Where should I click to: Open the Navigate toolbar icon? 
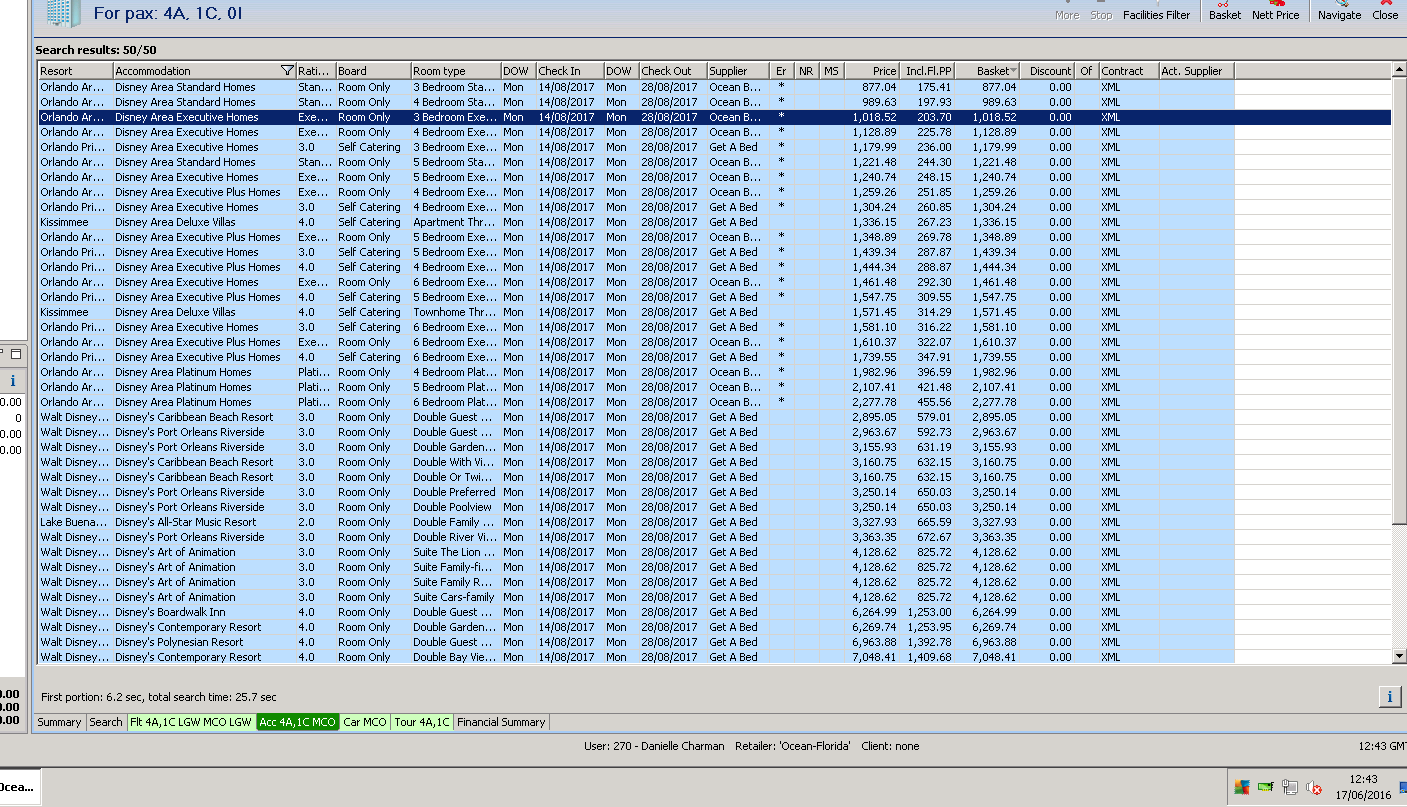pyautogui.click(x=1339, y=10)
